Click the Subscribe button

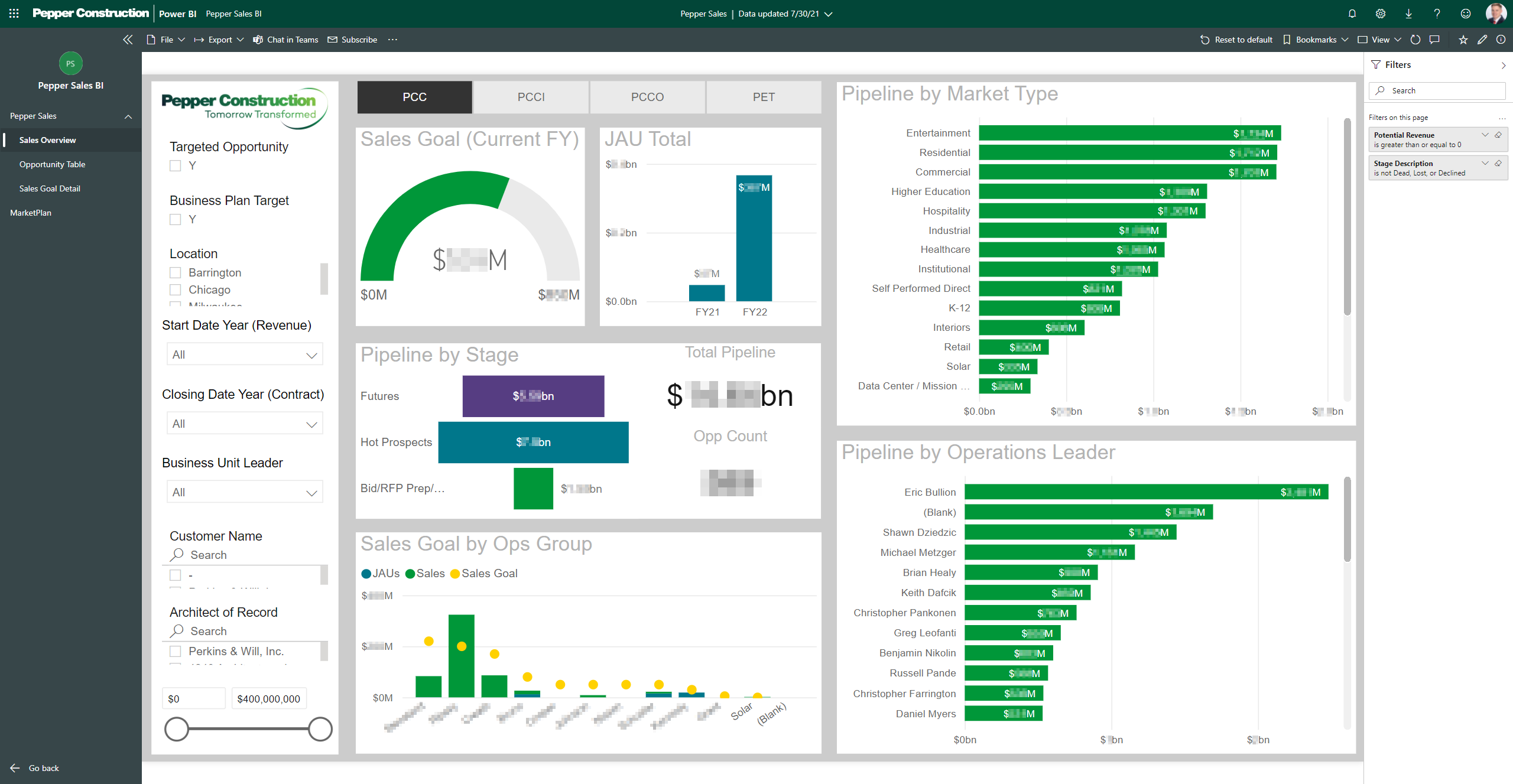point(352,40)
